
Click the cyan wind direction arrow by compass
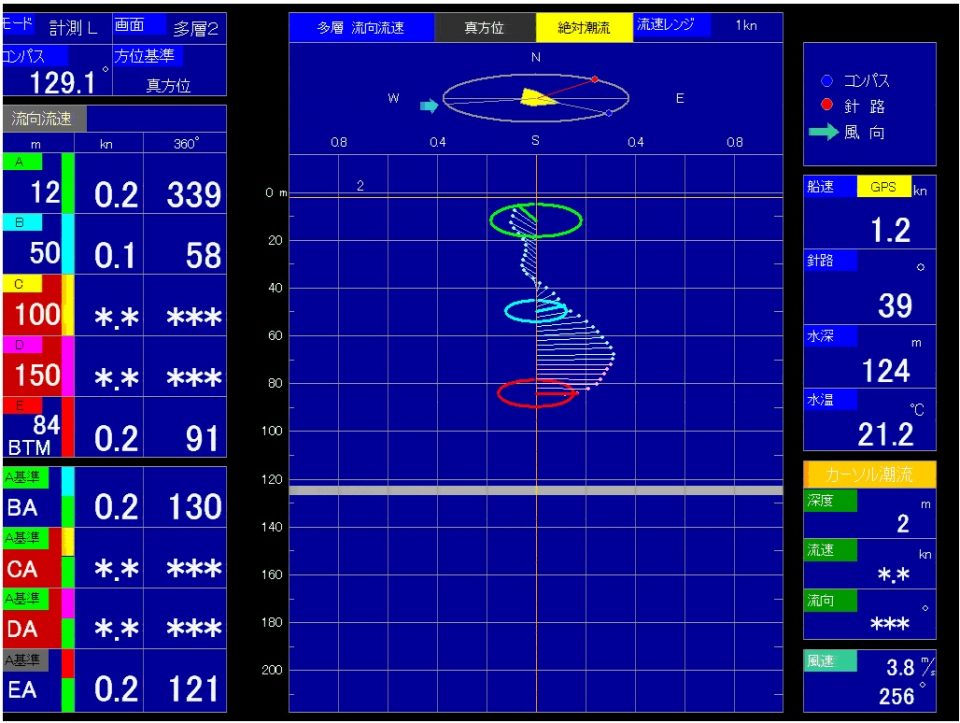click(429, 106)
